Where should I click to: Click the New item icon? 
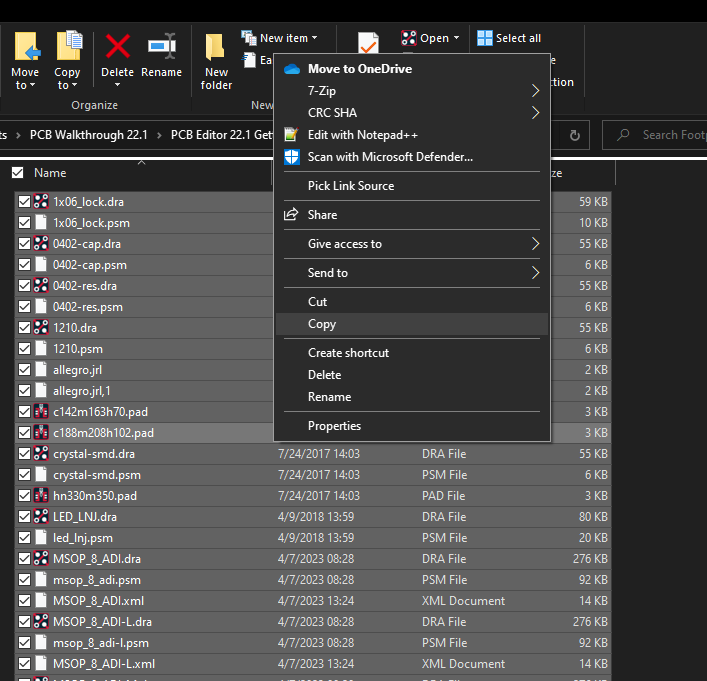click(x=249, y=38)
